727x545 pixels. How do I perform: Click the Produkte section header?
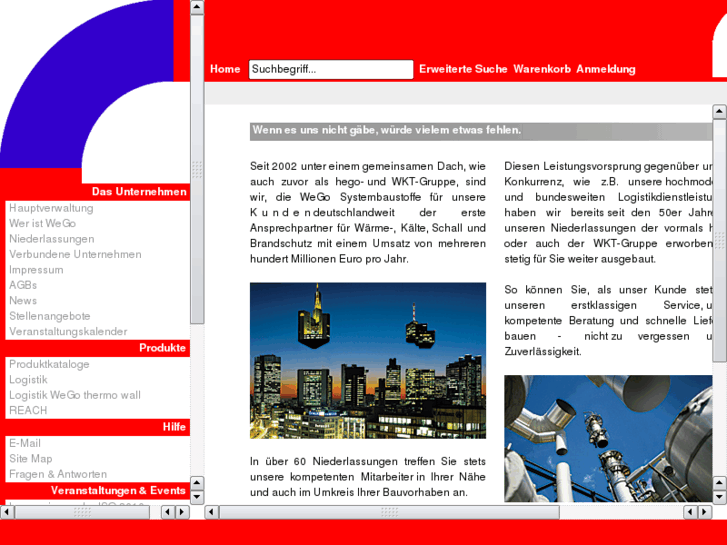162,348
